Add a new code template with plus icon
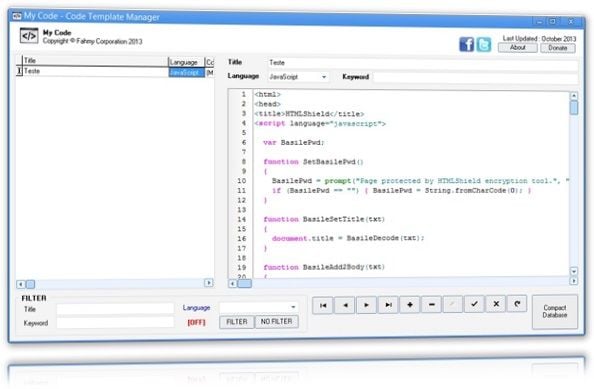The height and width of the screenshot is (389, 594). [410, 305]
